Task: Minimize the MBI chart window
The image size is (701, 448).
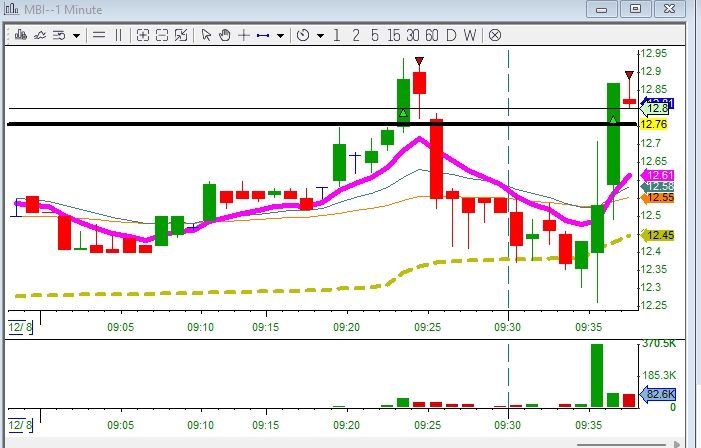Action: pos(602,9)
